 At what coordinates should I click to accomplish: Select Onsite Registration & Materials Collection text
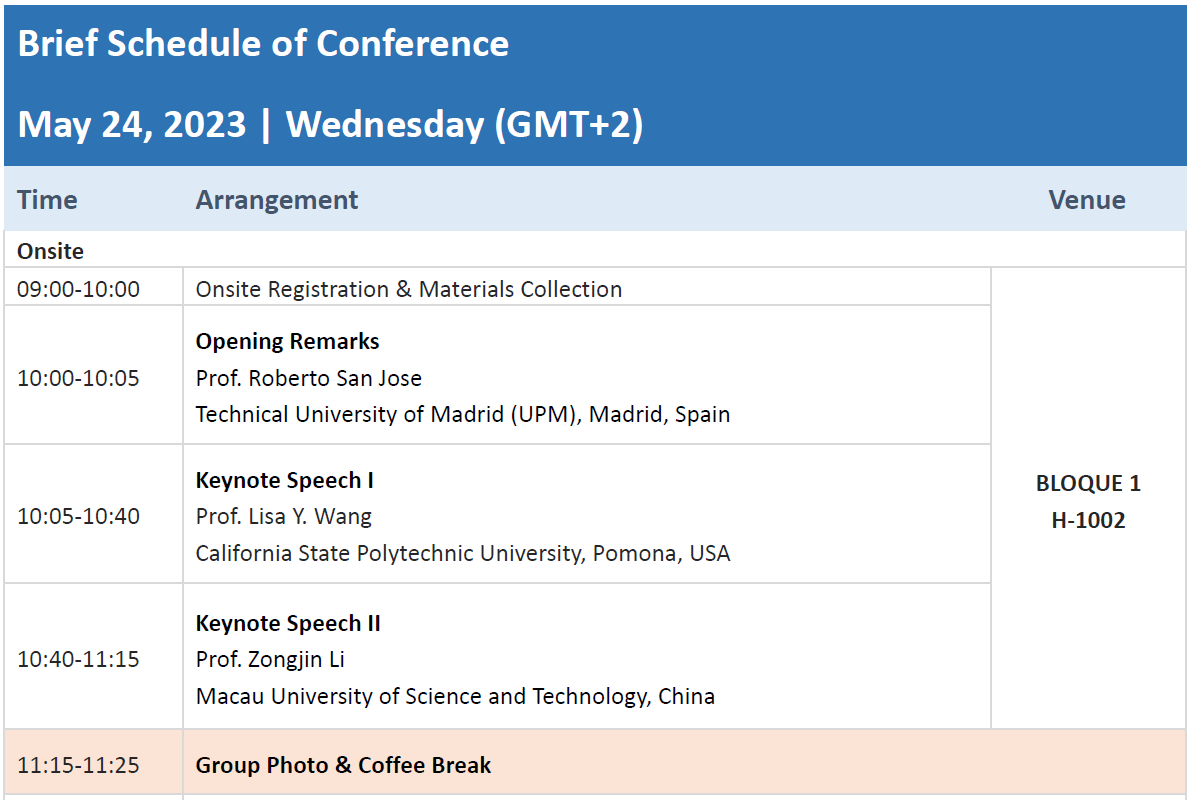point(409,289)
